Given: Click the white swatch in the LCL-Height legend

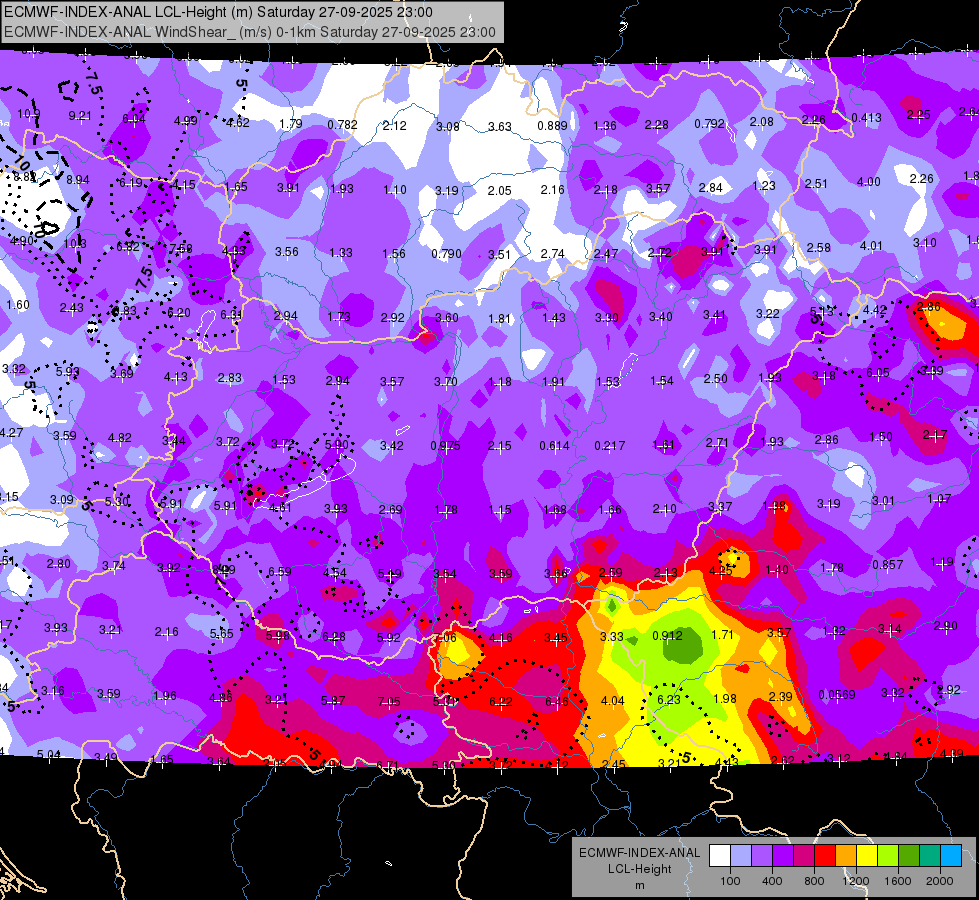Looking at the screenshot, I should click(x=720, y=855).
